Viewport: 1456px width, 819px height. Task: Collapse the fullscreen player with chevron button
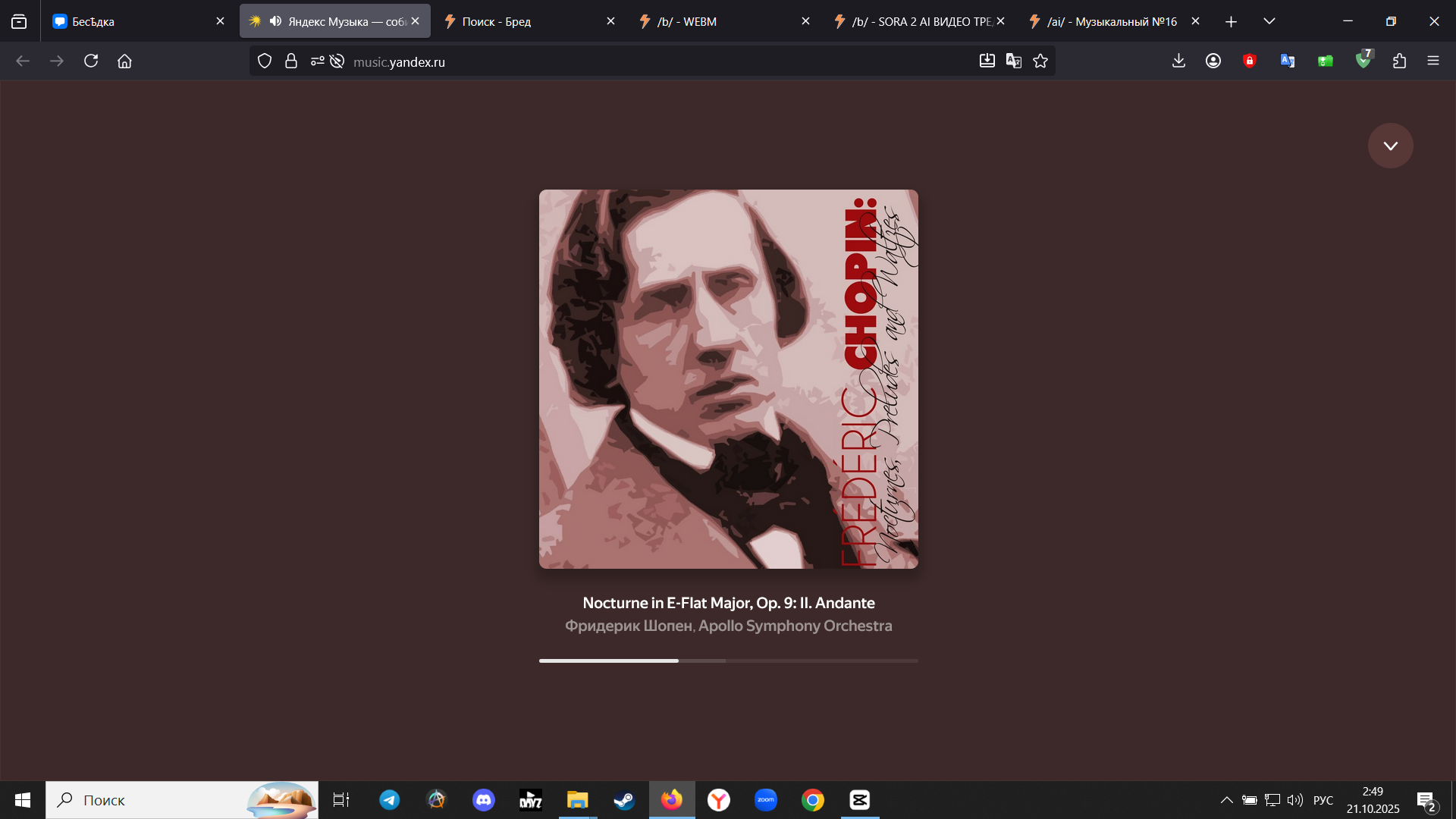[1390, 146]
